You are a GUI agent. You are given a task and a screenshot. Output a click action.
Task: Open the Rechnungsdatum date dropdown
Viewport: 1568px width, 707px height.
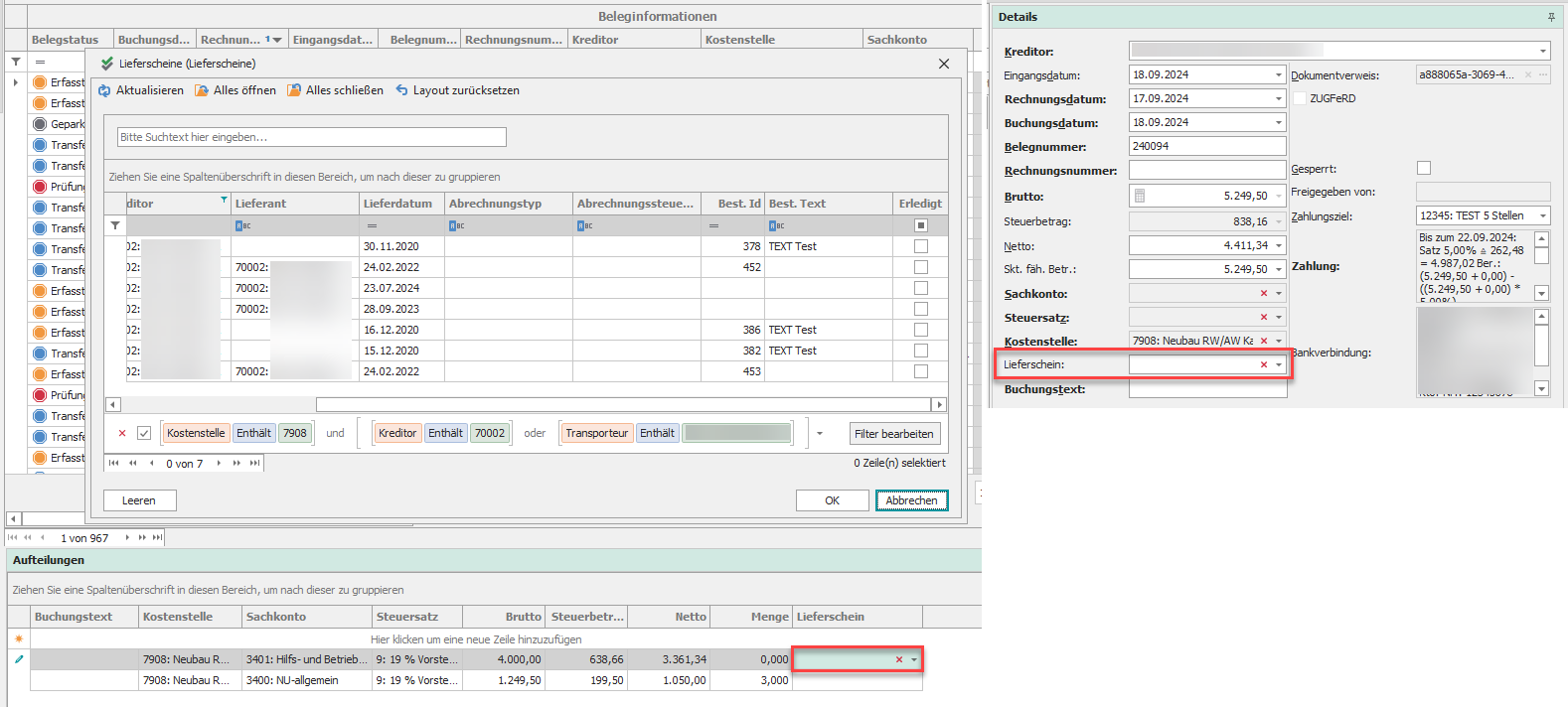[x=1279, y=99]
